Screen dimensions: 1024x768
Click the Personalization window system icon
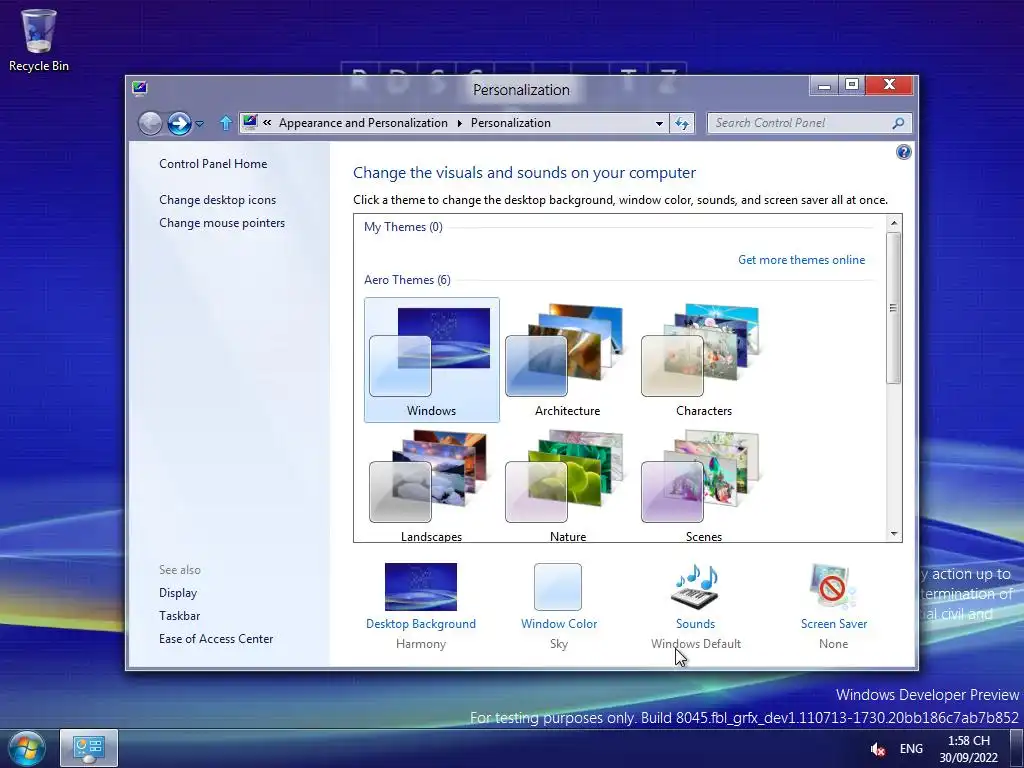click(x=139, y=88)
